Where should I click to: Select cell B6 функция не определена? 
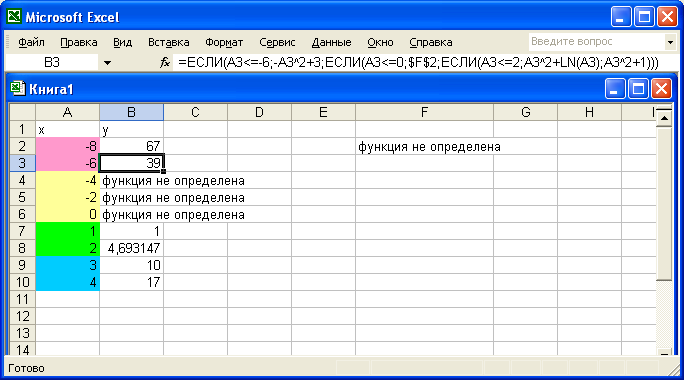point(131,214)
